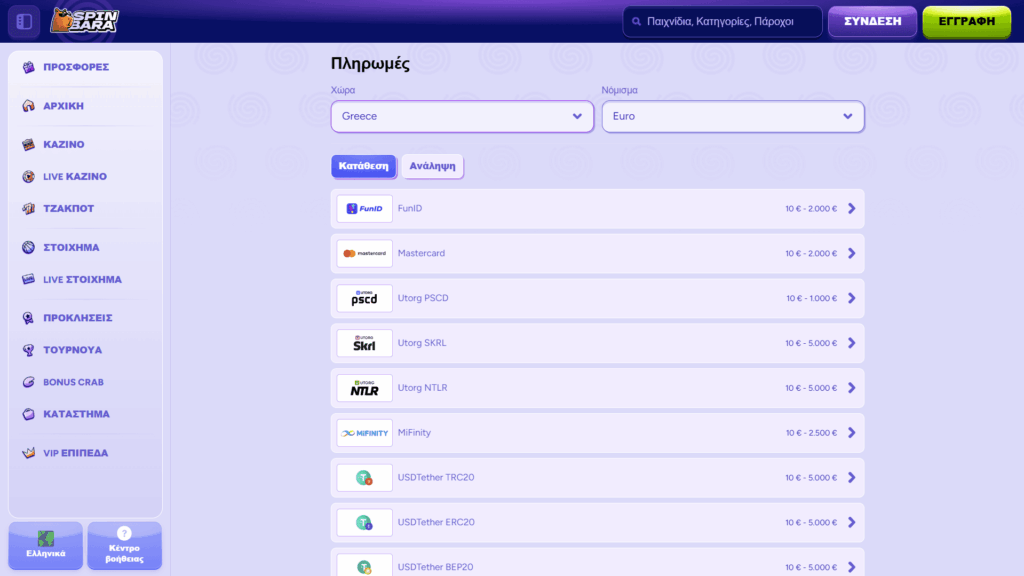Expand the Utorg SKRL row chevron
The image size is (1024, 576).
851,343
